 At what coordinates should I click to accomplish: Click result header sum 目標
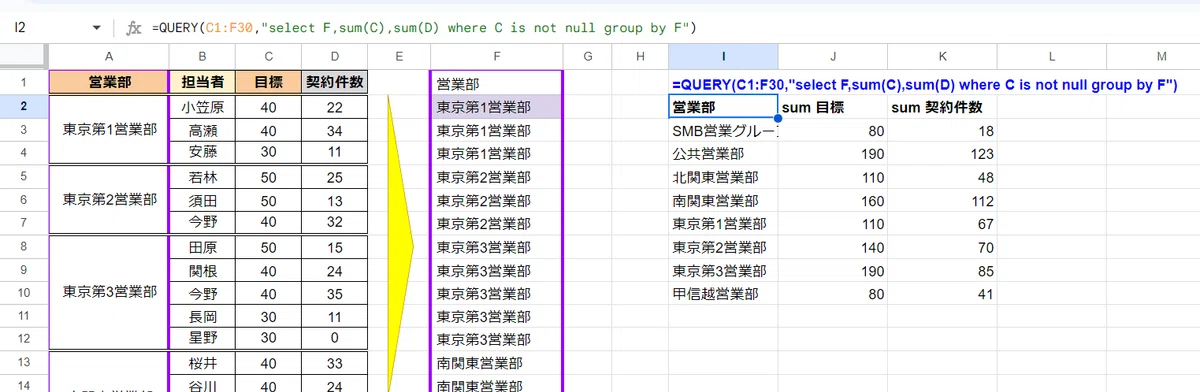832,106
